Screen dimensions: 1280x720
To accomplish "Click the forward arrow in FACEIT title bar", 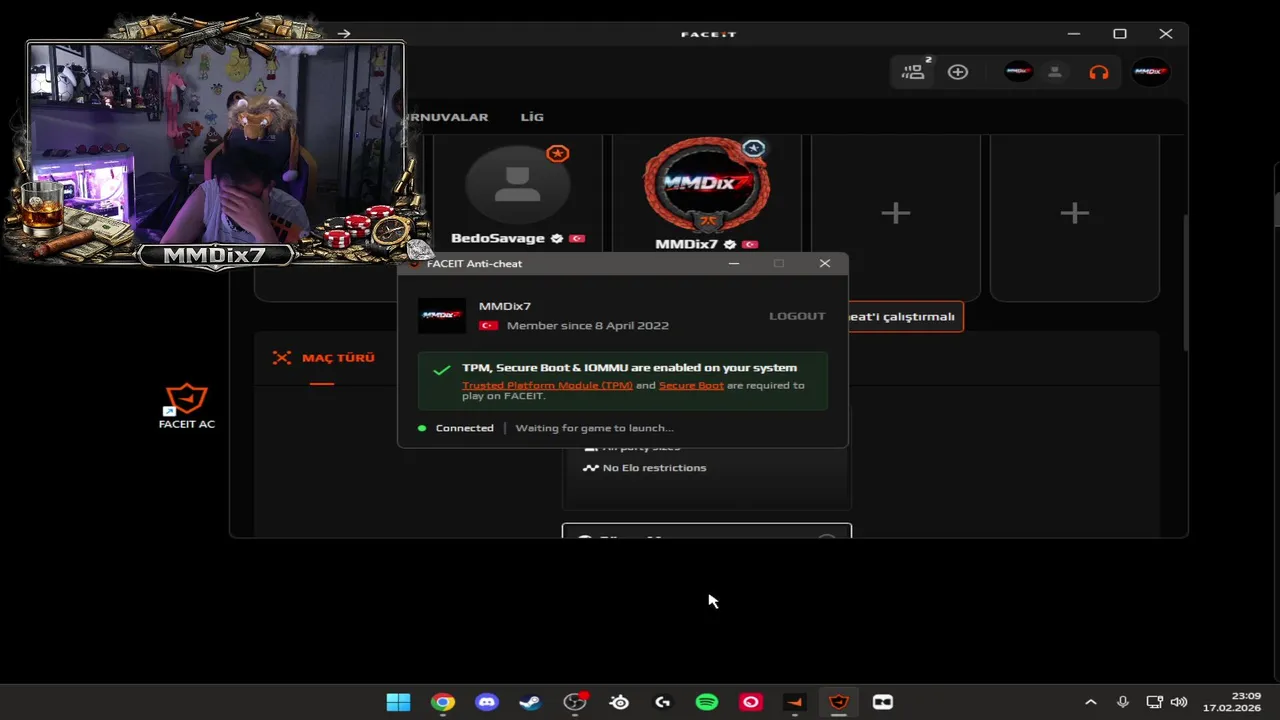I will [344, 34].
